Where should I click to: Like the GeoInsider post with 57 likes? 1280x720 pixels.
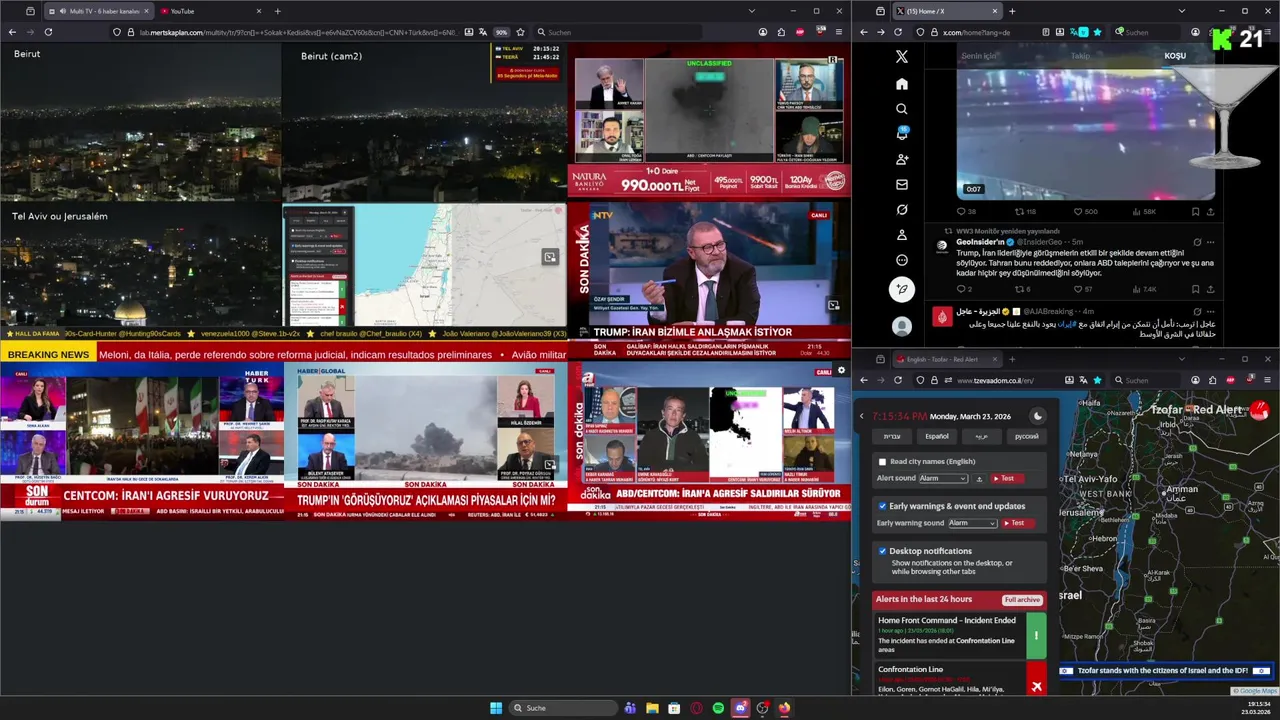(x=1084, y=289)
